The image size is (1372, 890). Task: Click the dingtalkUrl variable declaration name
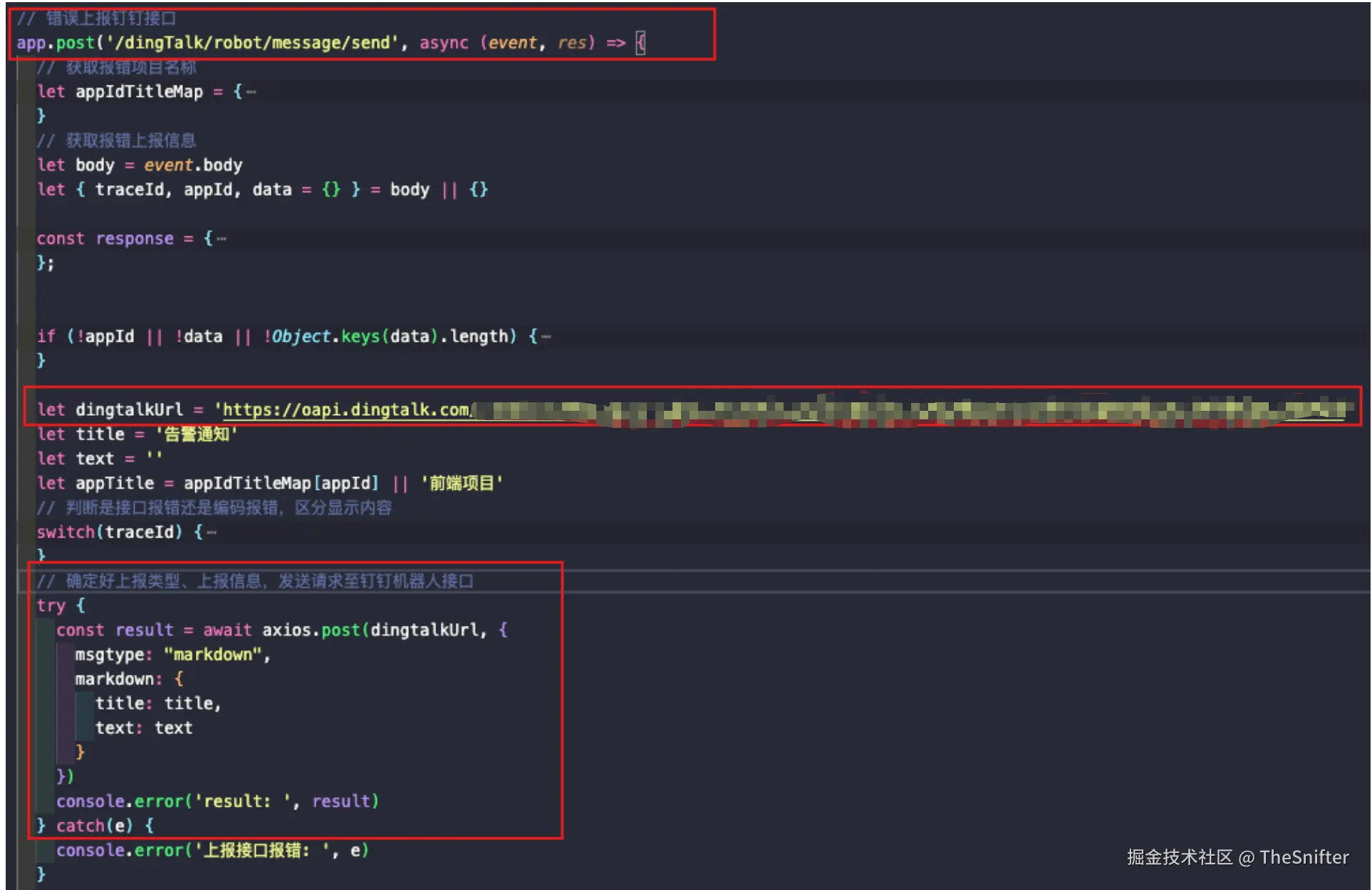(x=129, y=410)
